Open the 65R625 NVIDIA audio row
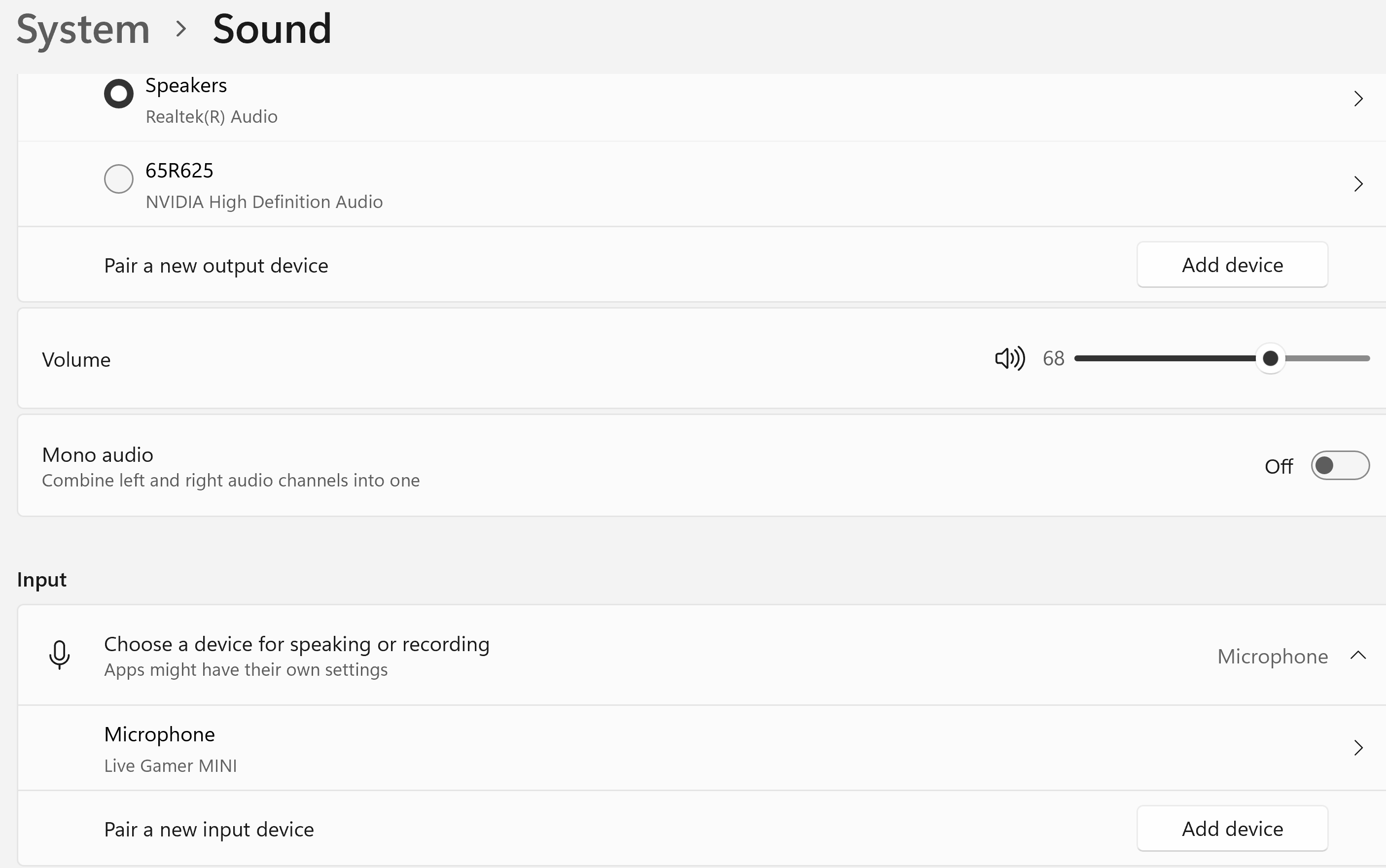The image size is (1386, 868). 263,185
